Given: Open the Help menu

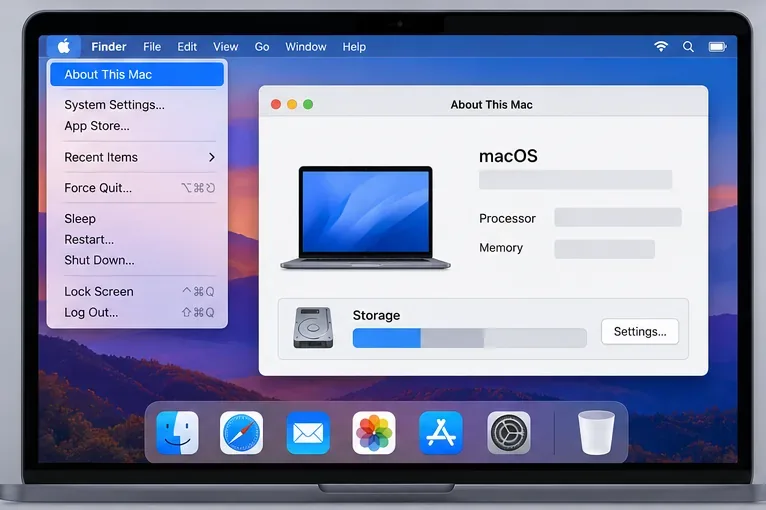Looking at the screenshot, I should tap(354, 47).
